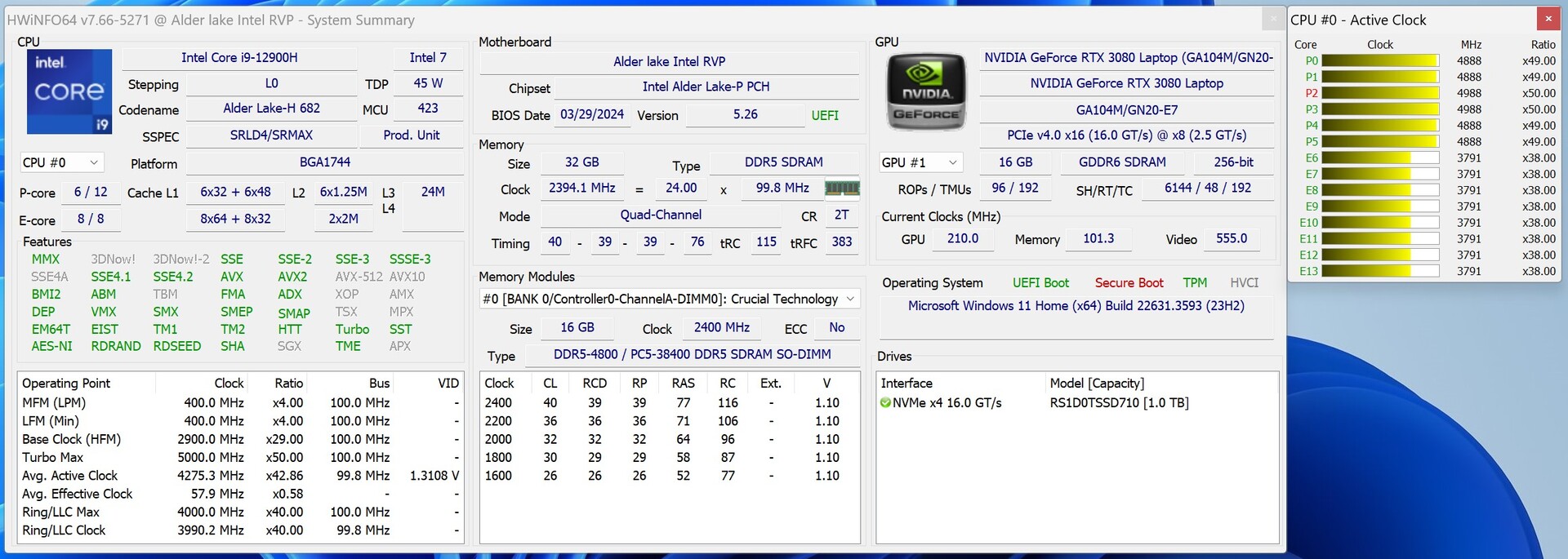This screenshot has width=1568, height=559.
Task: Click the Intel Core i9-12900H name field
Action: pyautogui.click(x=239, y=58)
